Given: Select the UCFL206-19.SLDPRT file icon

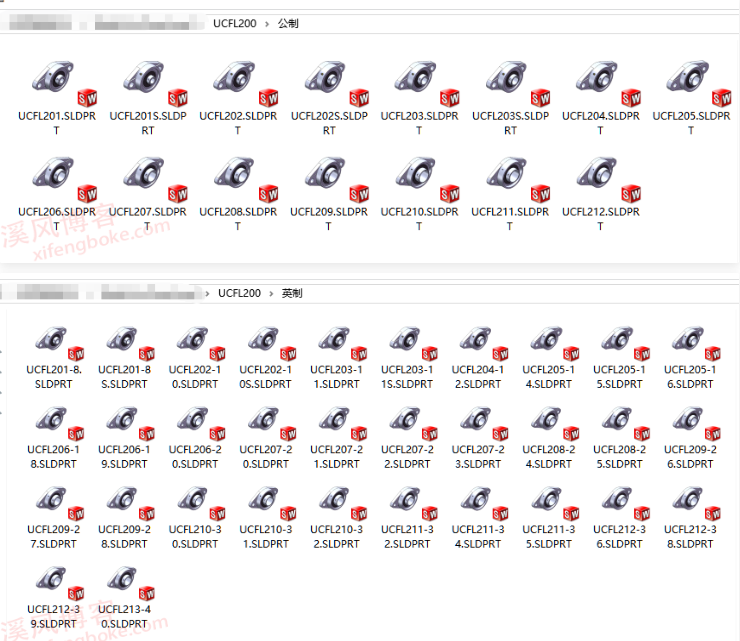Looking at the screenshot, I should (130, 423).
